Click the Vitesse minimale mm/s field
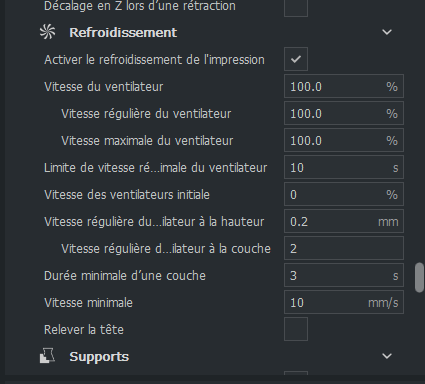 pyautogui.click(x=344, y=302)
